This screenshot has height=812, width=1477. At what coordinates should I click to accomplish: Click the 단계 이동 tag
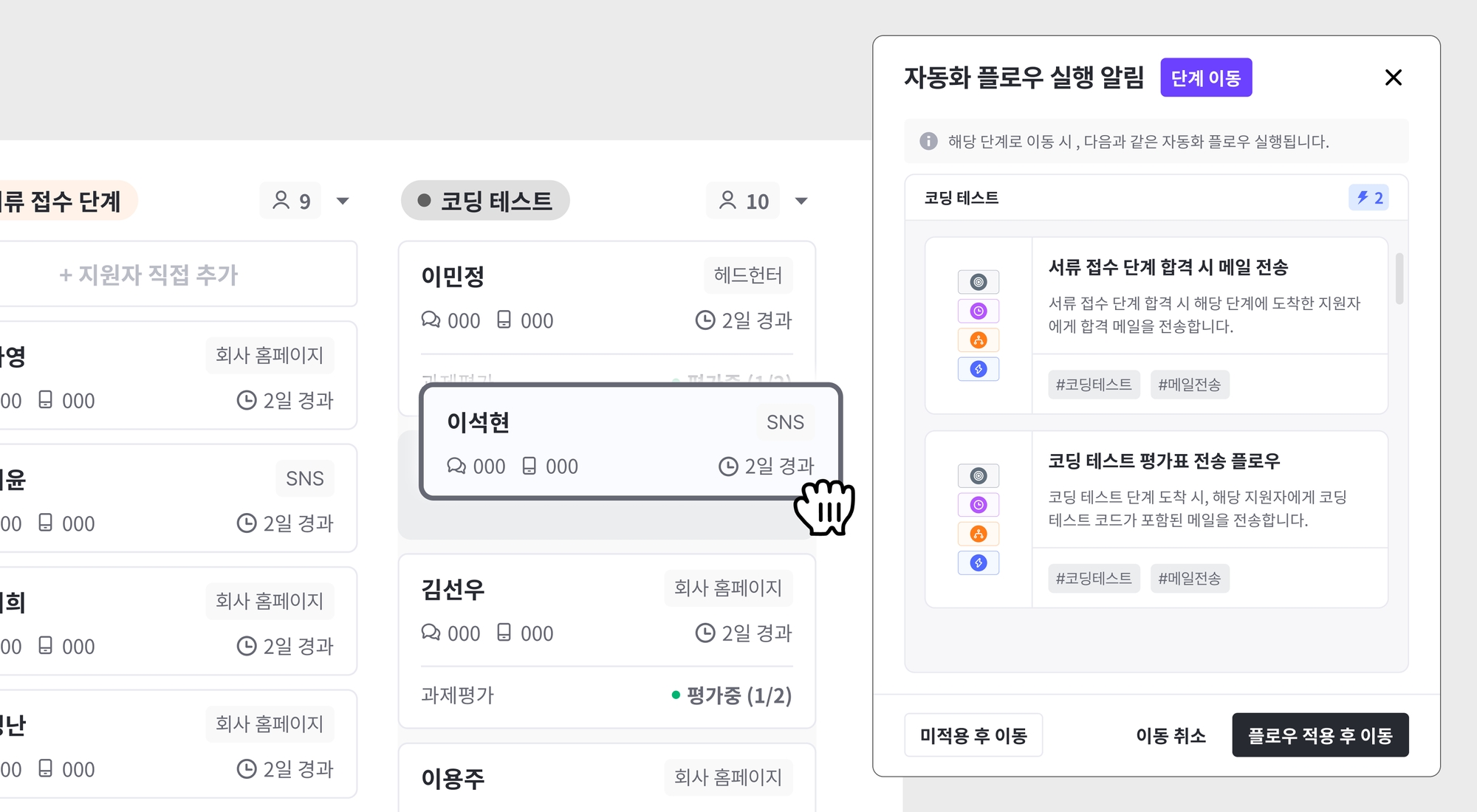(1206, 78)
